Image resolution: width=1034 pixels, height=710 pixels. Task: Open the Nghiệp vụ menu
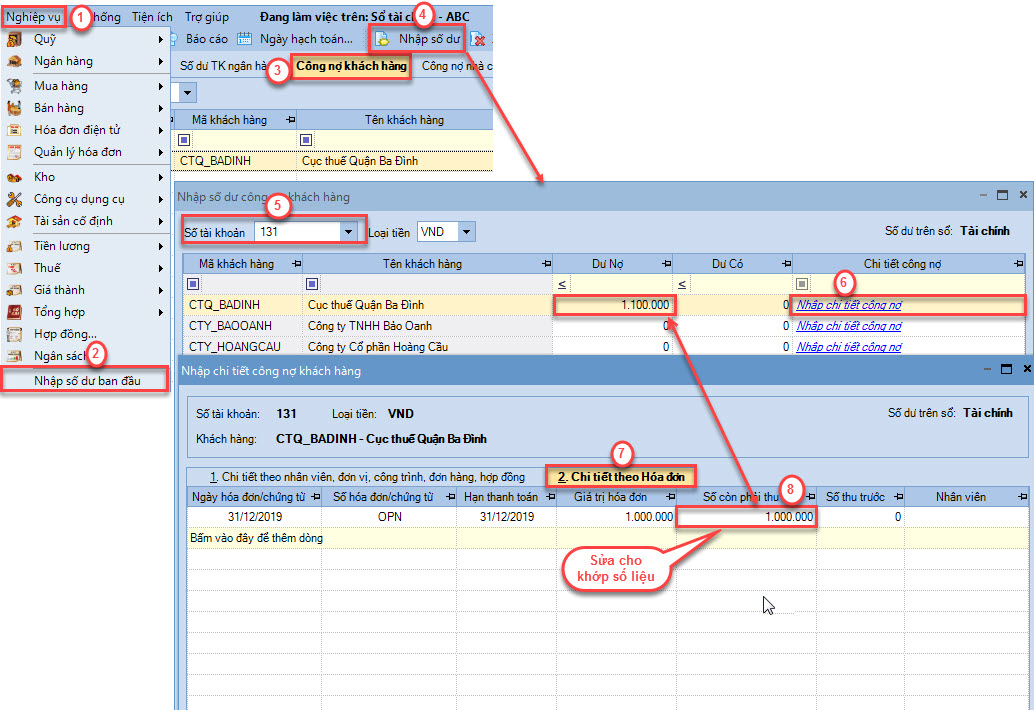[34, 16]
